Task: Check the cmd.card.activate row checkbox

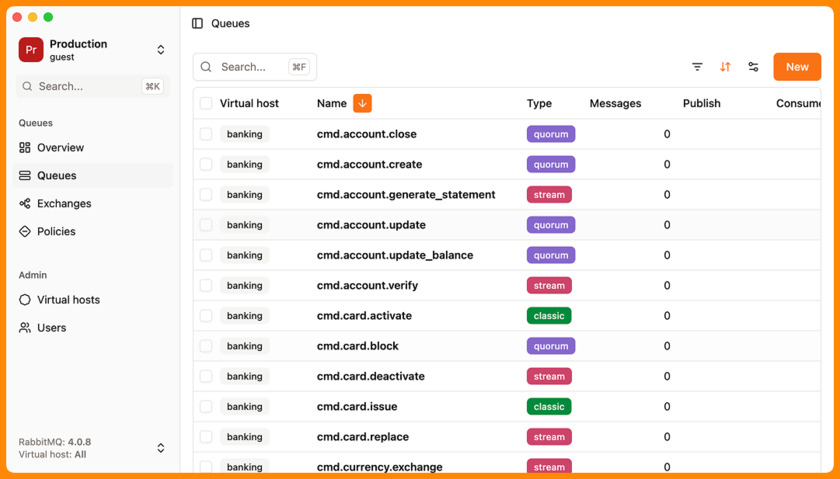Action: point(206,316)
